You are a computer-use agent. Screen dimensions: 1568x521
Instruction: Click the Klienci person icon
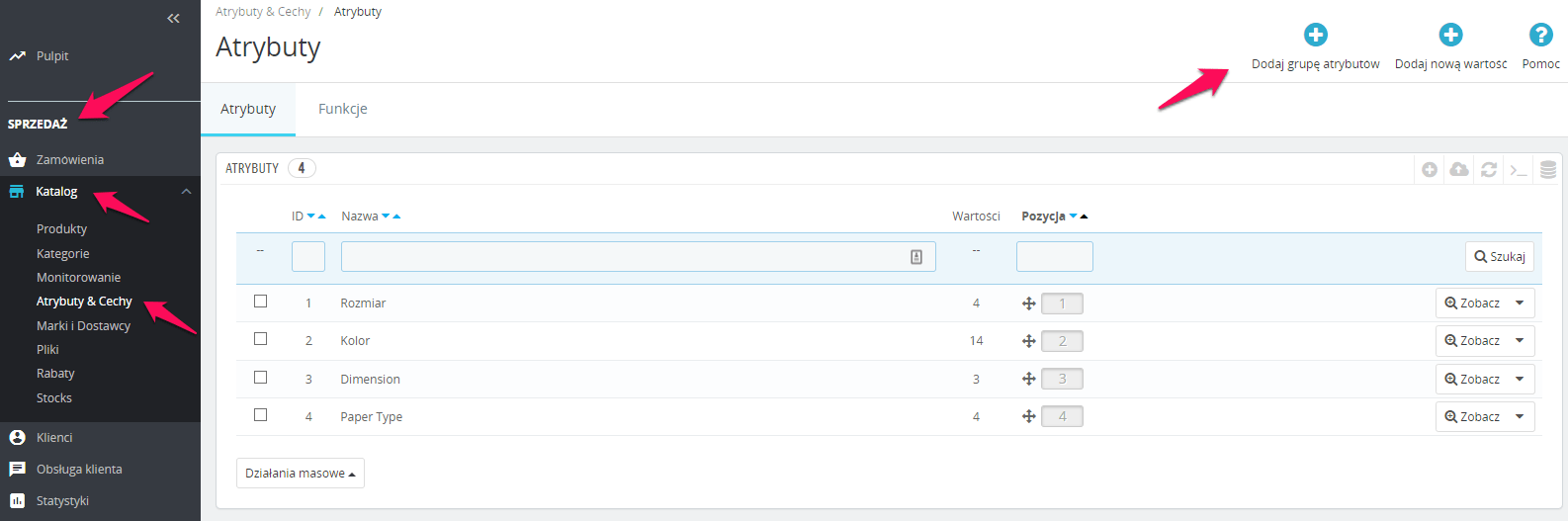click(17, 437)
